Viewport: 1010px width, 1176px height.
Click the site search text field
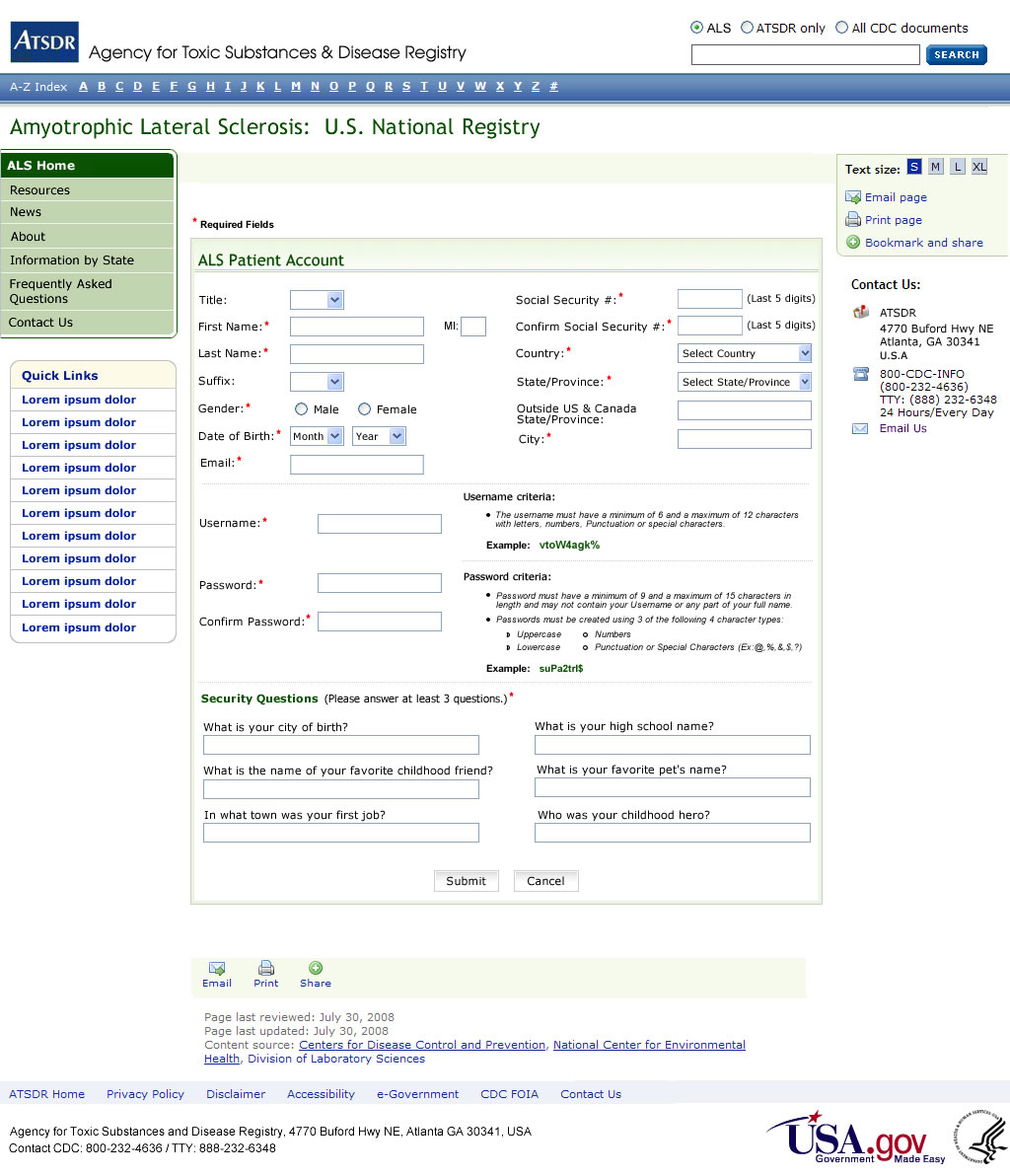(x=805, y=54)
